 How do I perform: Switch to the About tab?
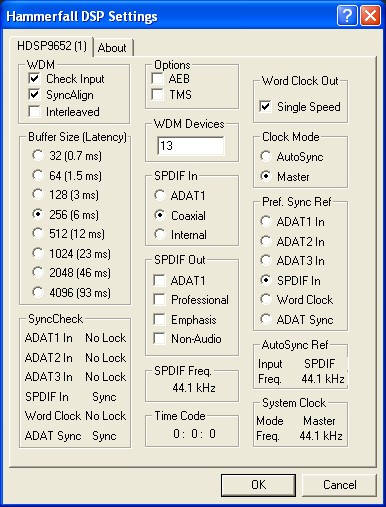112,48
